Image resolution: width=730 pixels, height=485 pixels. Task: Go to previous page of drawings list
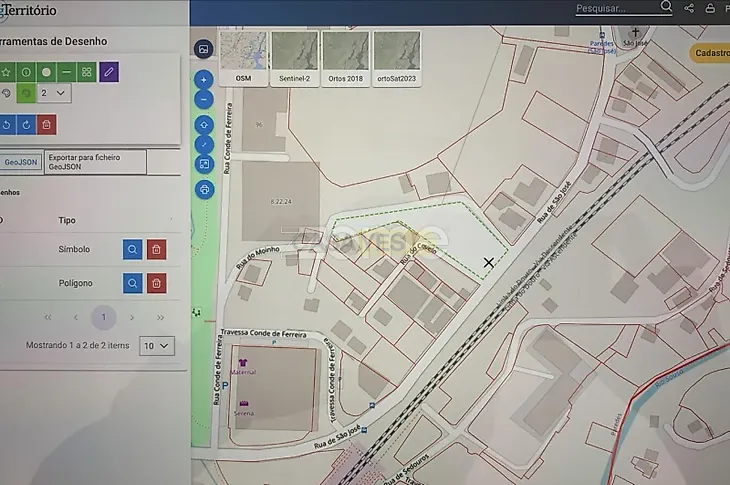(x=76, y=317)
